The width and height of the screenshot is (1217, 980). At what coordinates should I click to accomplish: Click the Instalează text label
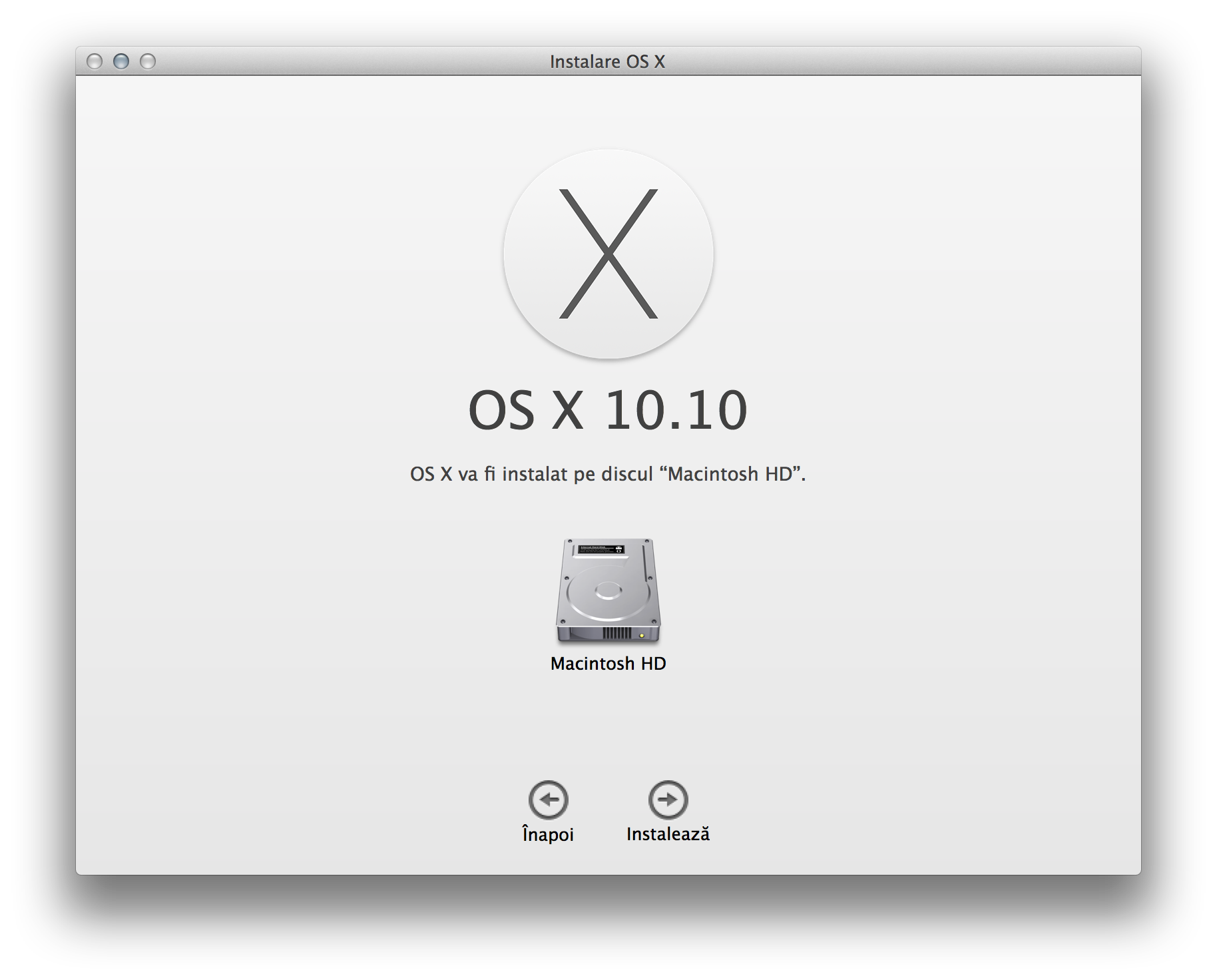(x=668, y=834)
